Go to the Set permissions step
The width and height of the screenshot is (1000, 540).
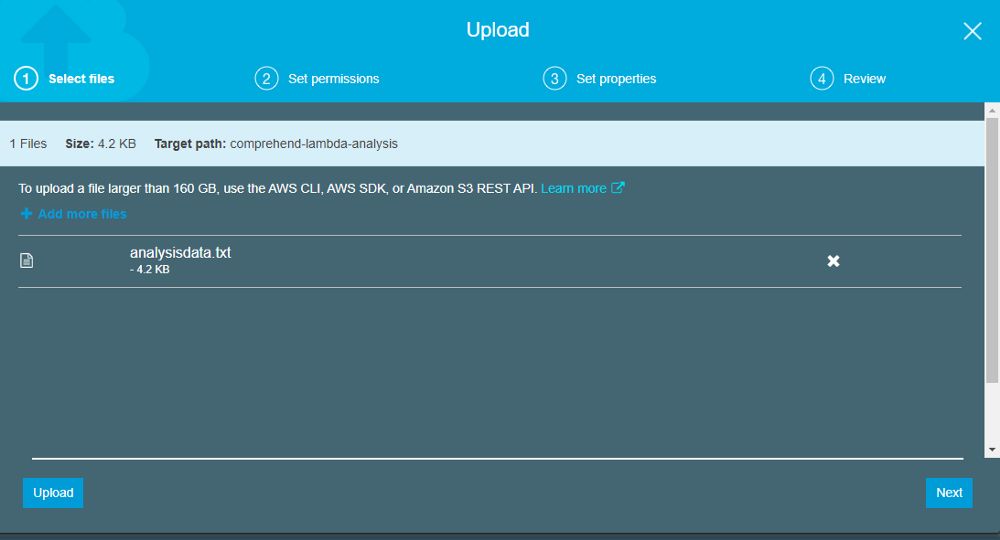pyautogui.click(x=334, y=79)
